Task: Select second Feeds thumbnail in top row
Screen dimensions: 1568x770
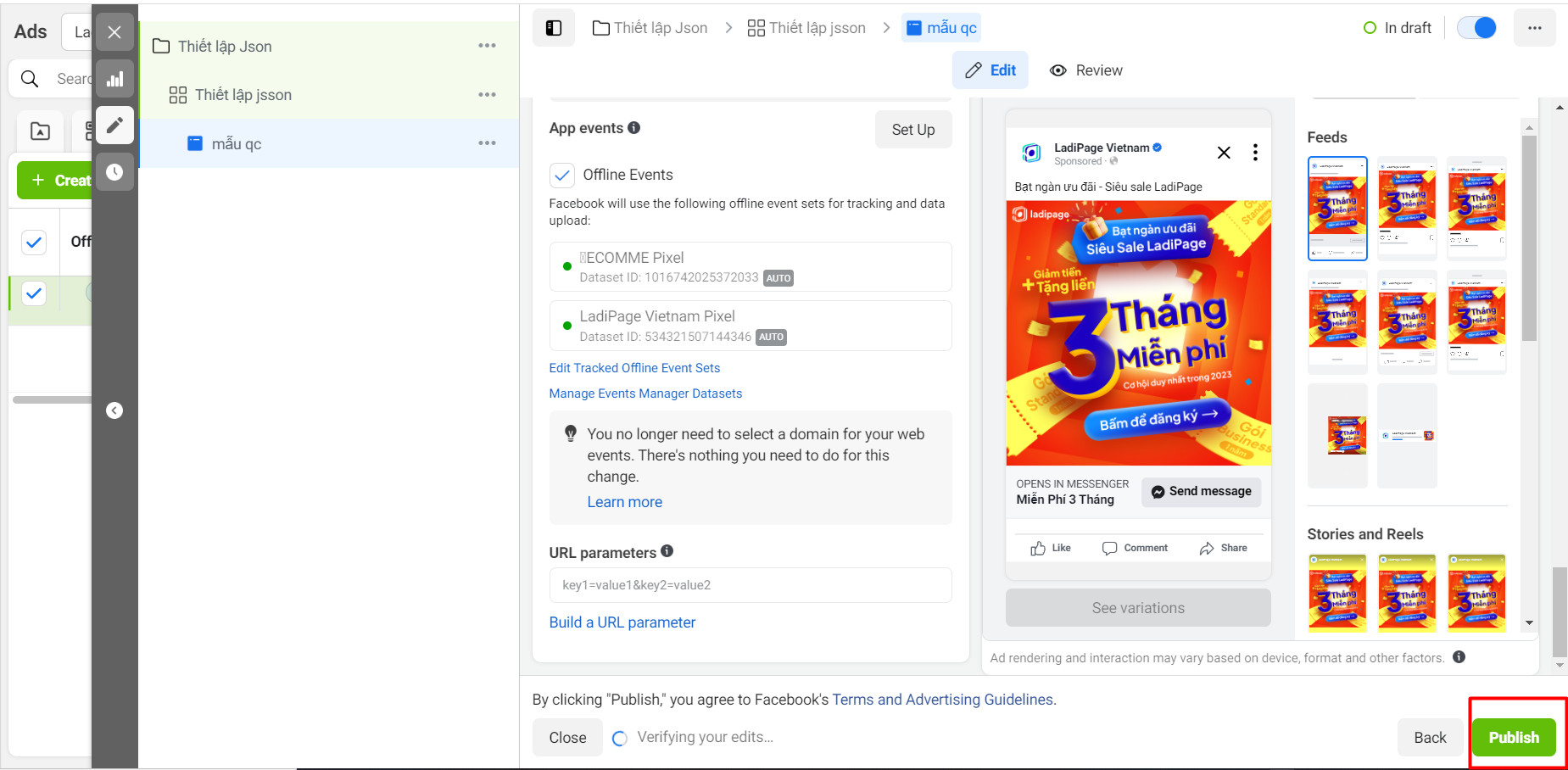Action: [x=1407, y=209]
